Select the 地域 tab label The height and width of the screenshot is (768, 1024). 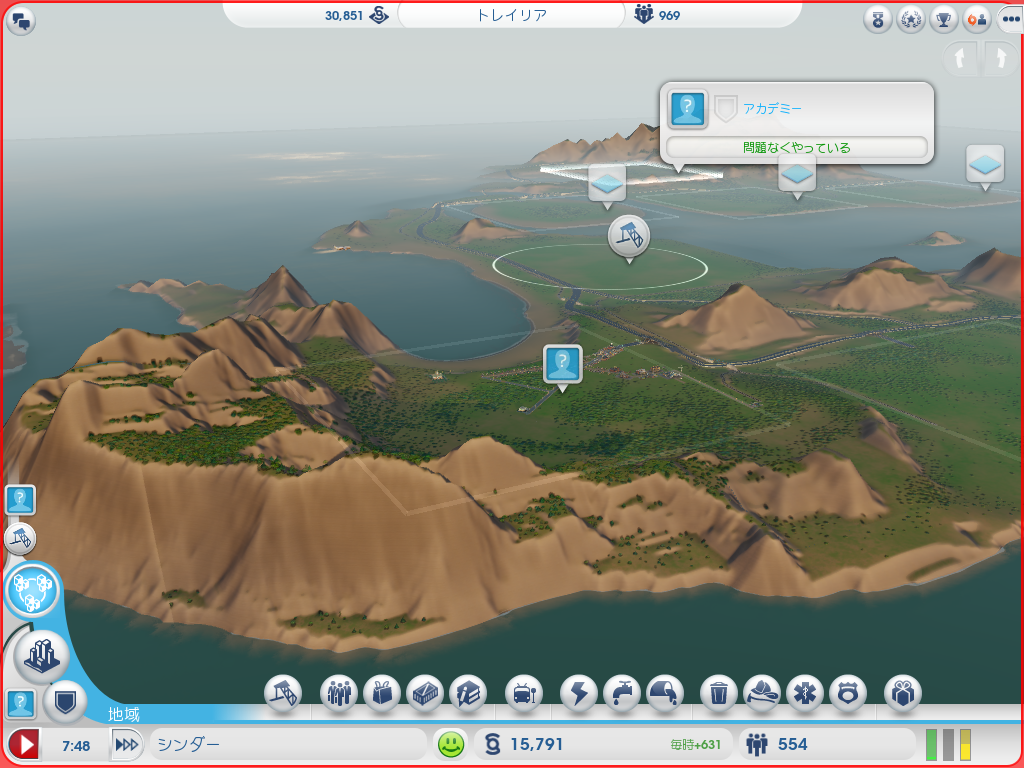(123, 714)
